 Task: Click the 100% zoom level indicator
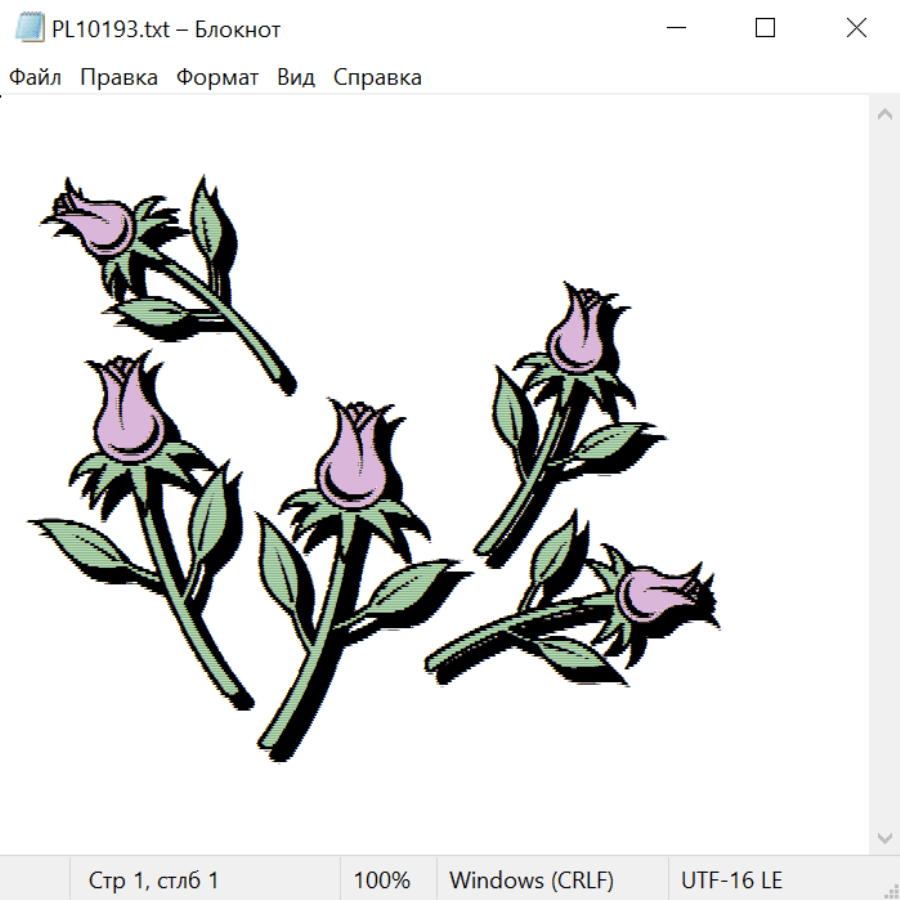[x=382, y=881]
